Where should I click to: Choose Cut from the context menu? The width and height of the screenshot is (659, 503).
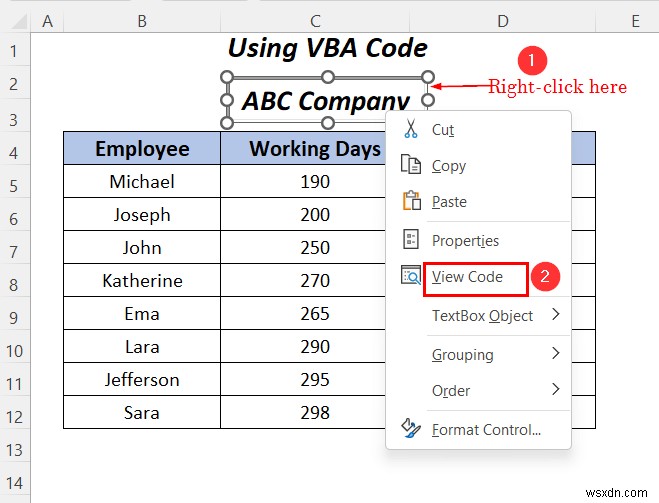[x=478, y=129]
